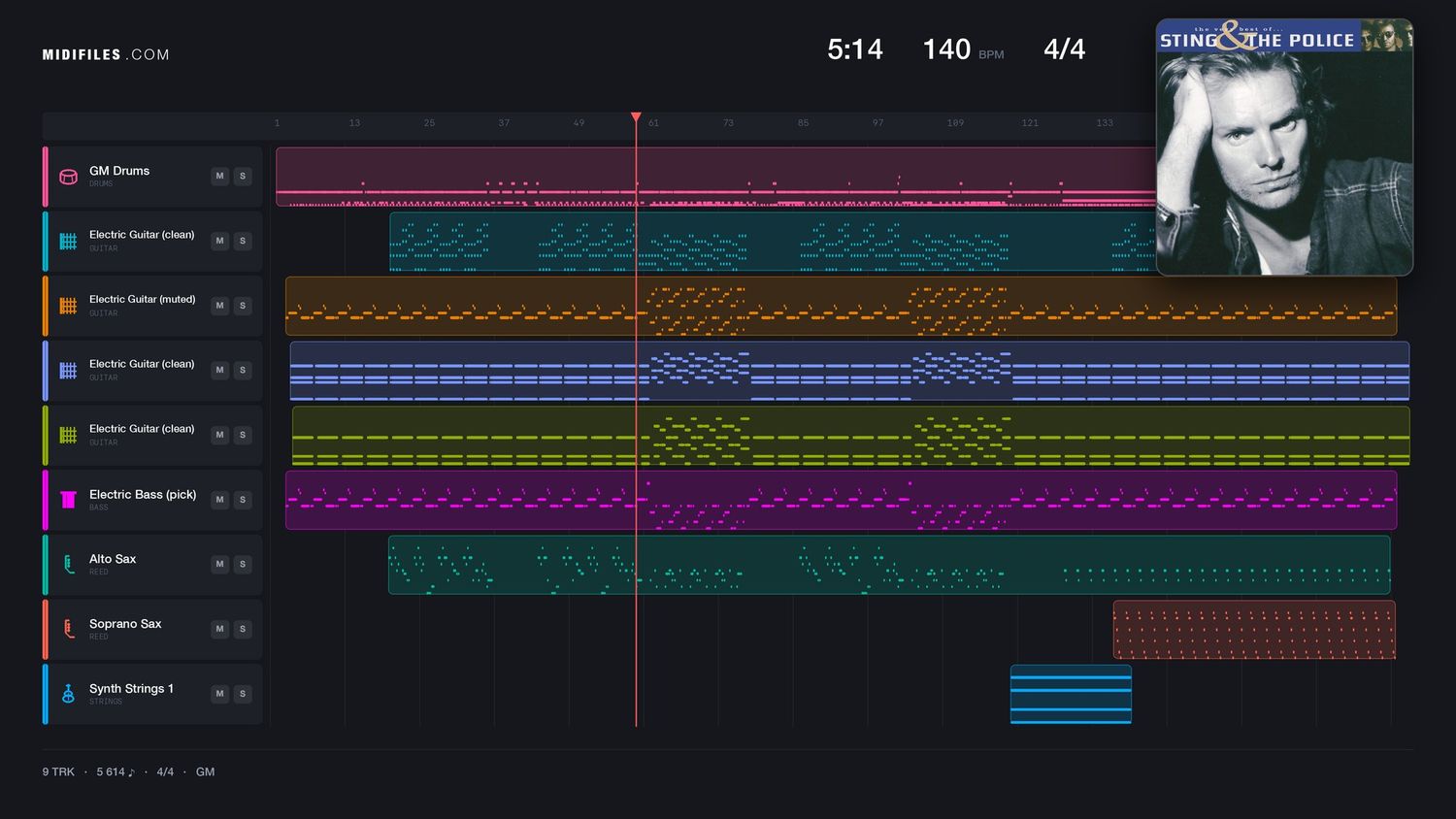
Task: Click the GM label in footer
Action: [x=205, y=772]
